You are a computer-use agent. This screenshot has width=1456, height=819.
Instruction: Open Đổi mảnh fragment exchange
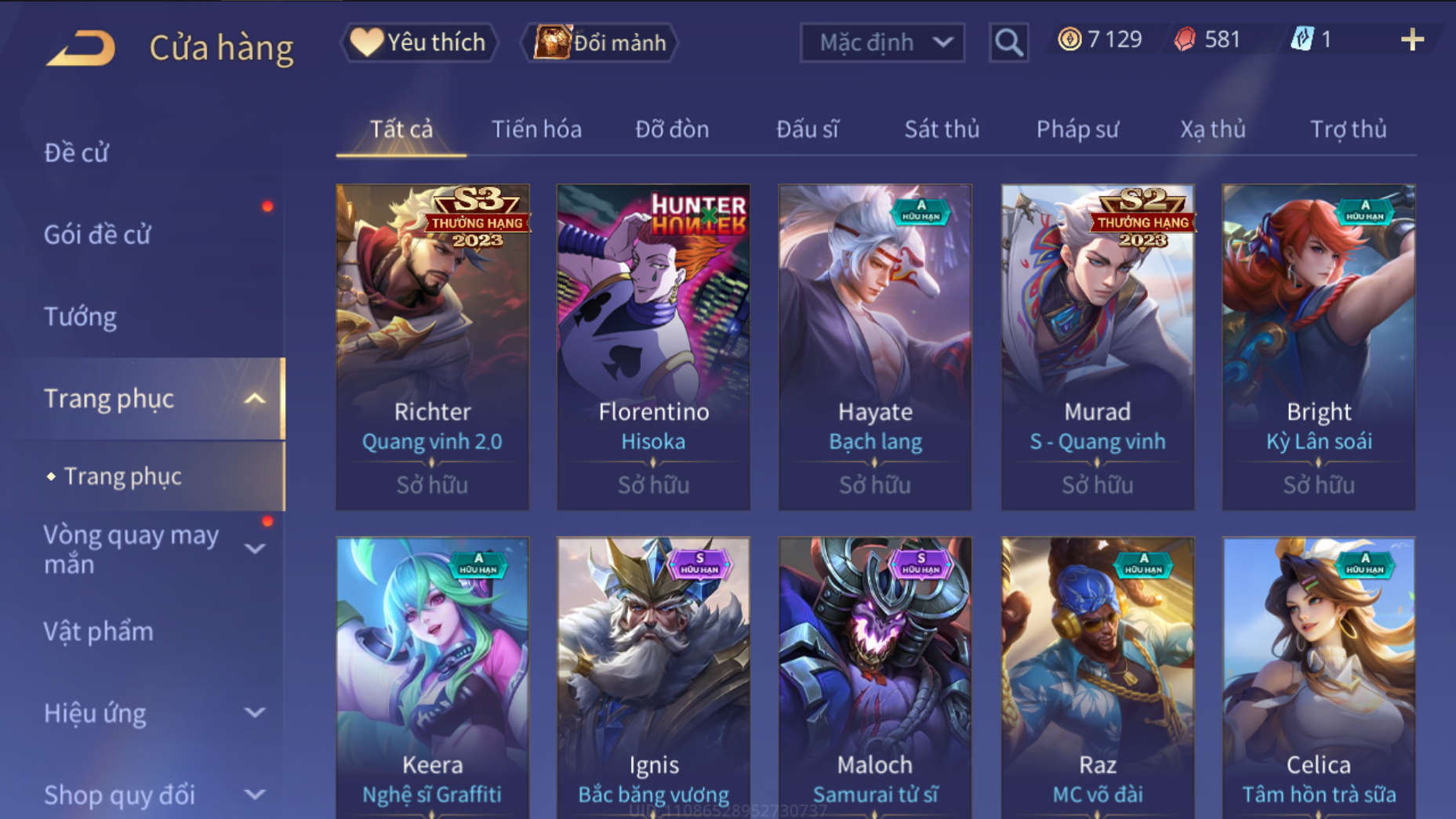tap(600, 42)
